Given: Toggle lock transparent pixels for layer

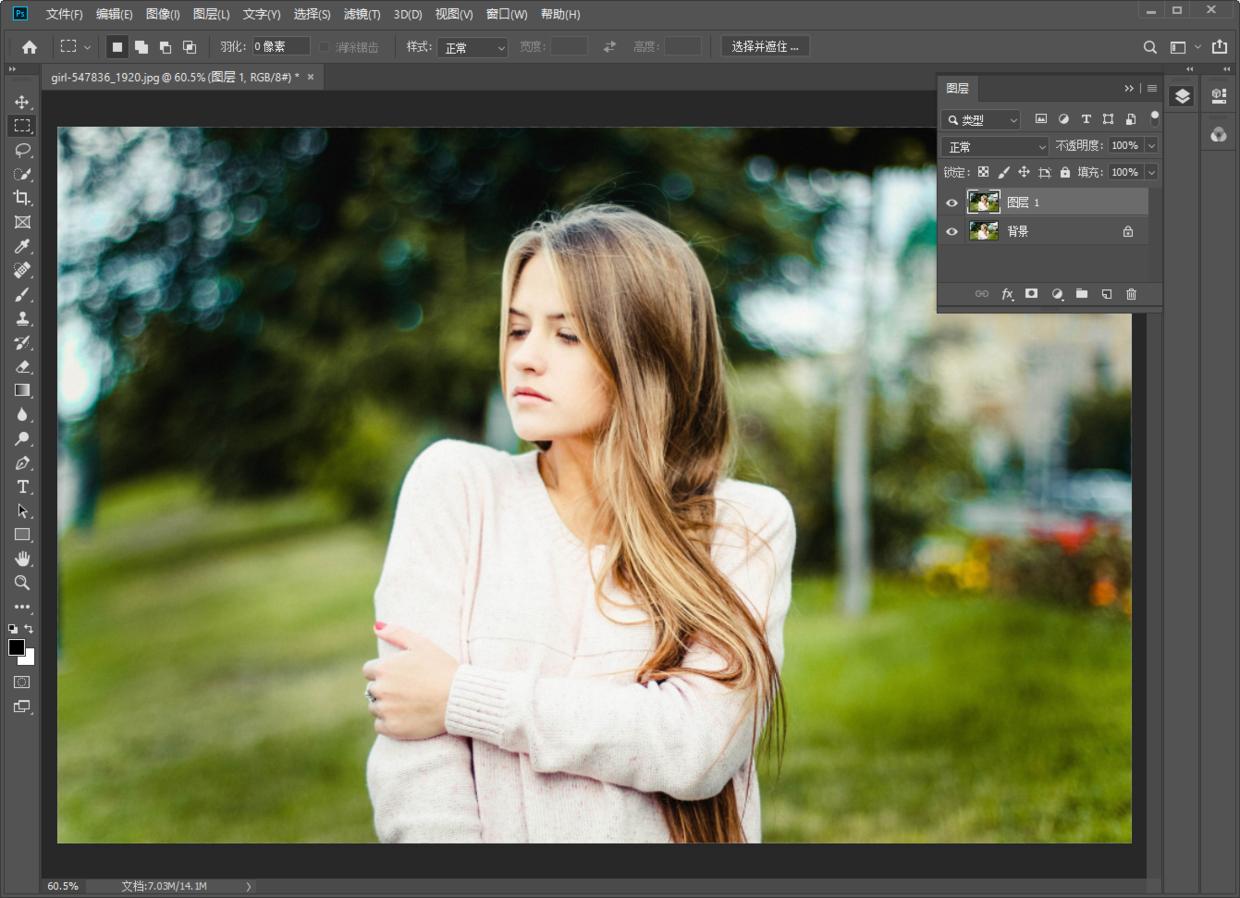Looking at the screenshot, I should click(x=983, y=173).
